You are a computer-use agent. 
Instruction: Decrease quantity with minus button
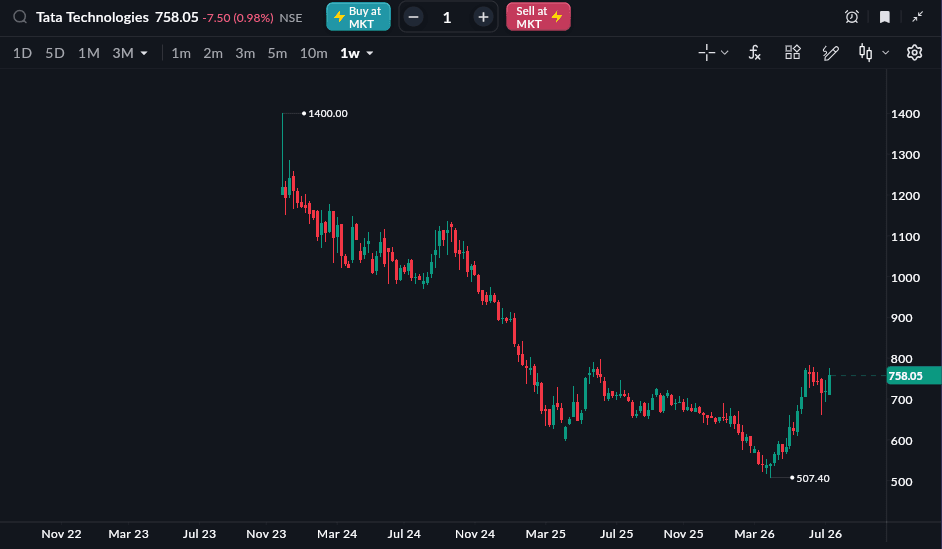coord(413,17)
